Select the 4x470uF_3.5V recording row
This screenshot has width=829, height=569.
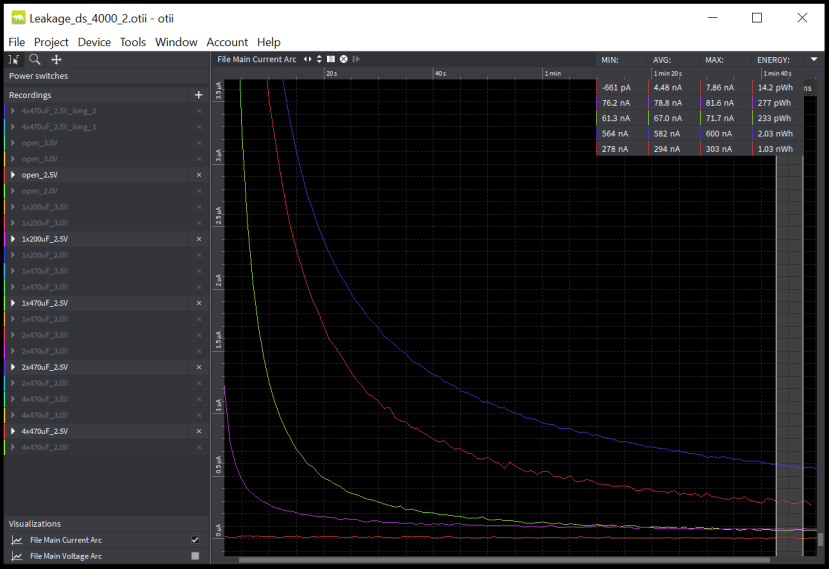[107, 399]
